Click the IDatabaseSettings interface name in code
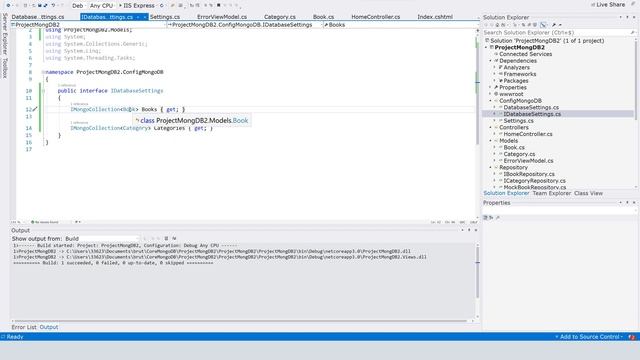Image resolution: width=640 pixels, height=360 pixels. pyautogui.click(x=137, y=91)
